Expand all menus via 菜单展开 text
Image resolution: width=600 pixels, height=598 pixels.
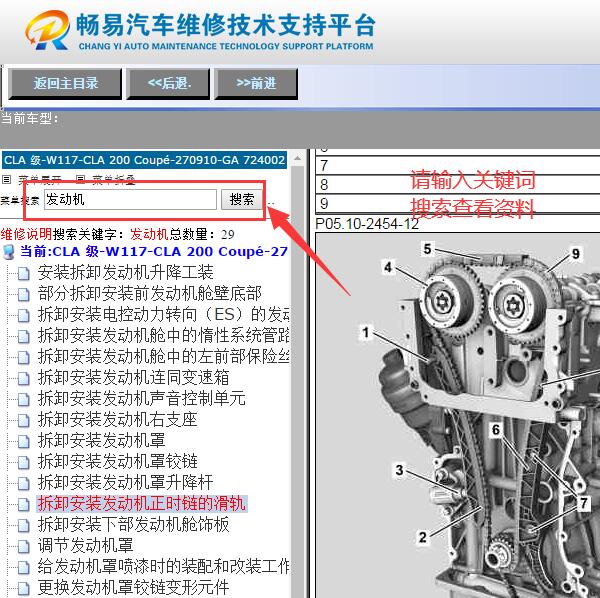40,179
